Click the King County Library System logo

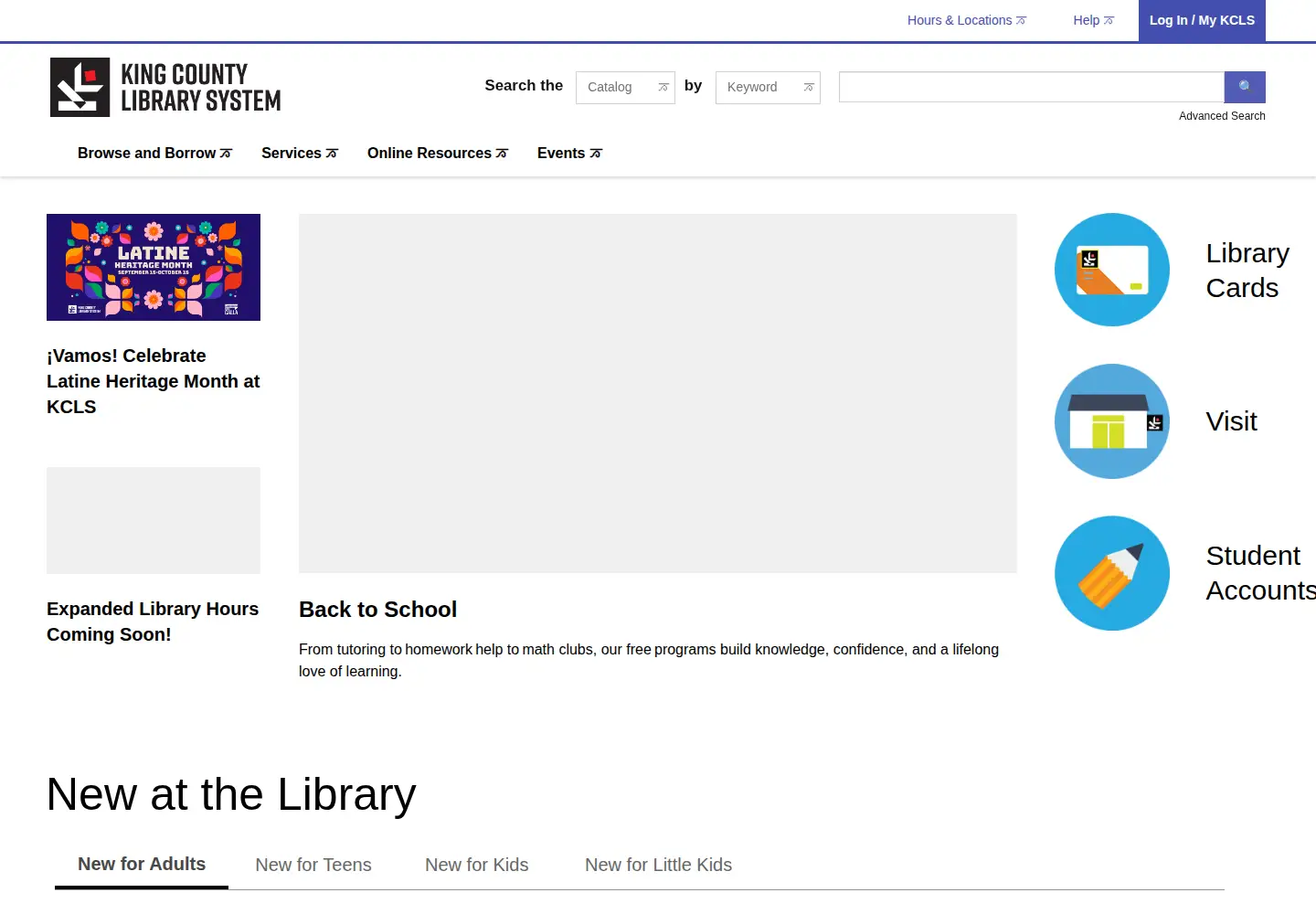coord(165,88)
